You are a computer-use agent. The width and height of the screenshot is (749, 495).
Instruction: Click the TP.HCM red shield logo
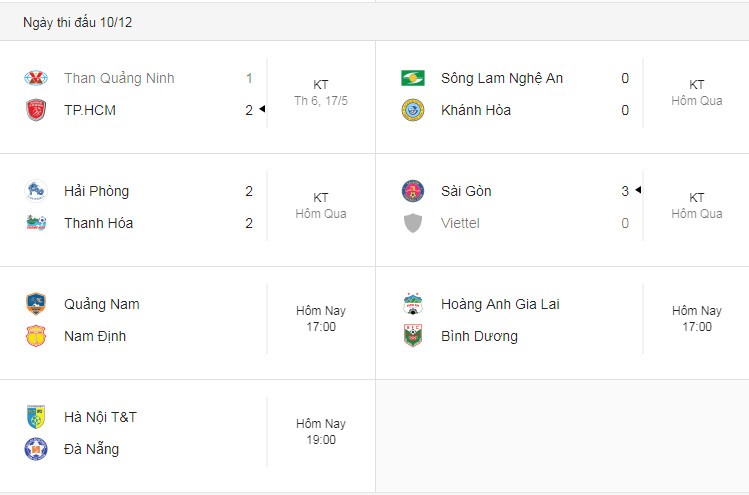coord(36,110)
